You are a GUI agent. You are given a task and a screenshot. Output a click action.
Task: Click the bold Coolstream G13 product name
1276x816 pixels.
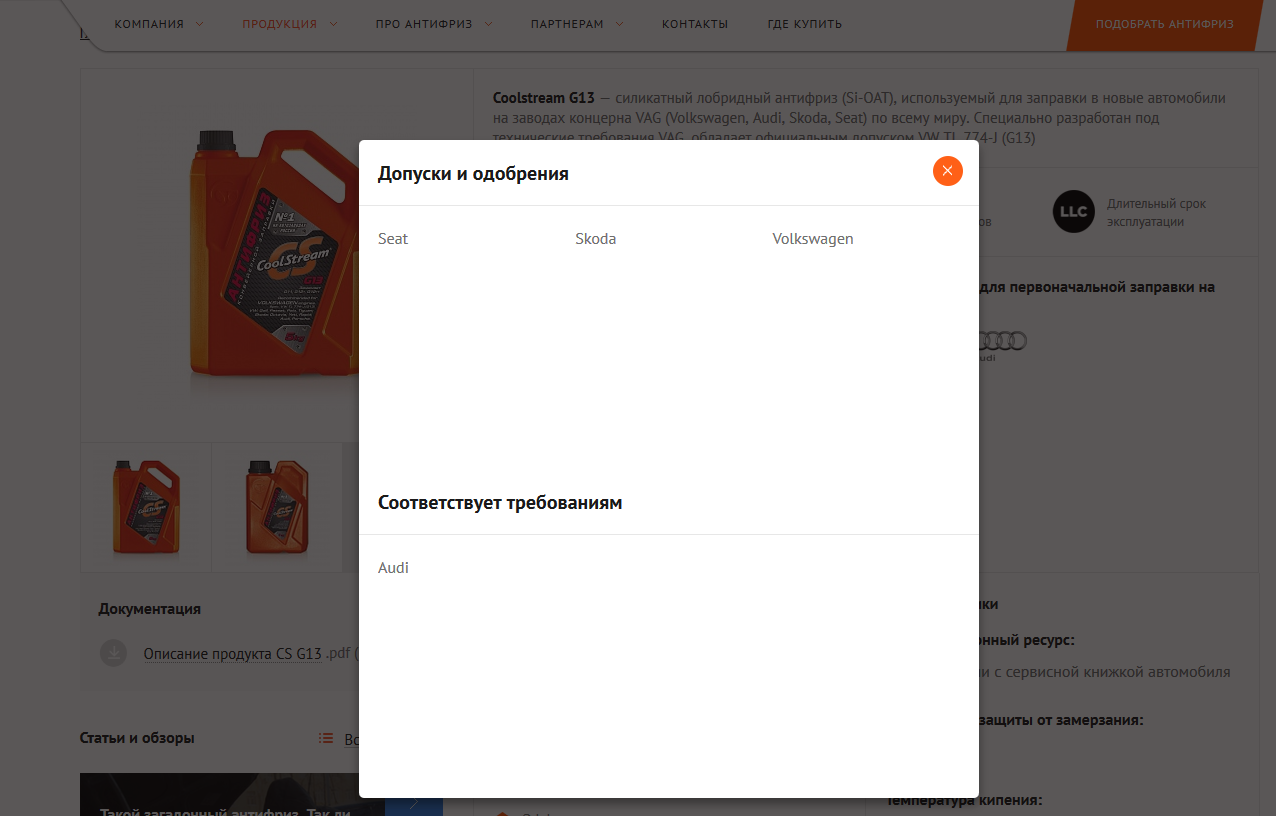click(544, 98)
